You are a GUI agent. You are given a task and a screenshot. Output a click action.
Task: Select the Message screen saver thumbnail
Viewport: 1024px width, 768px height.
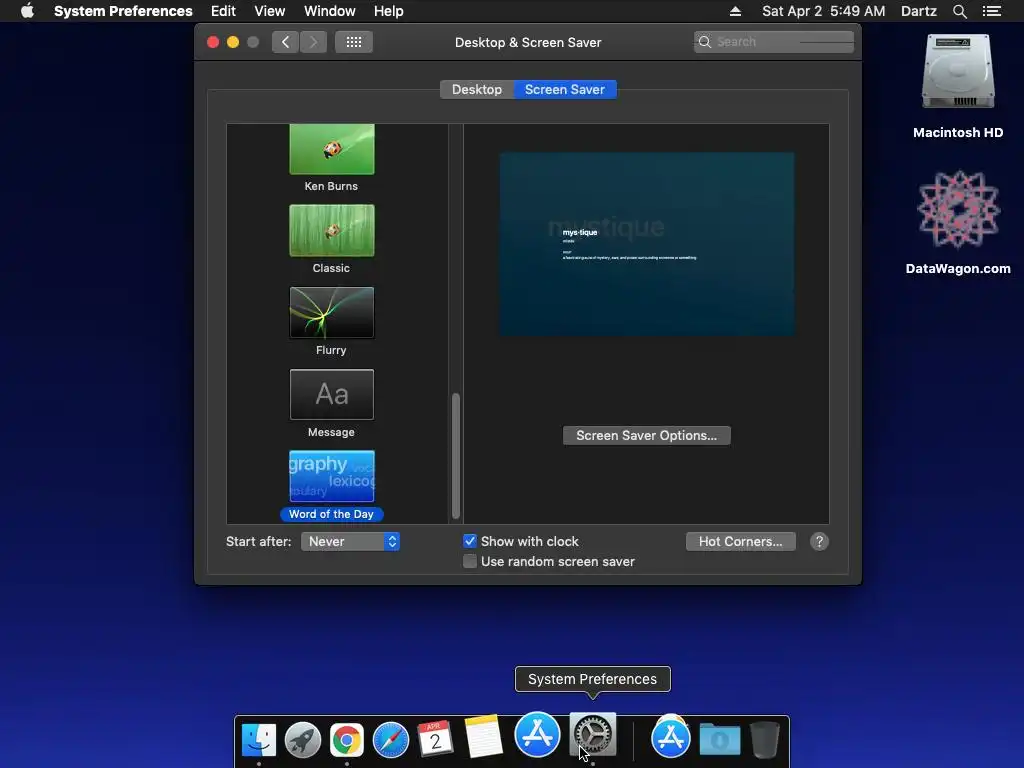pyautogui.click(x=332, y=394)
